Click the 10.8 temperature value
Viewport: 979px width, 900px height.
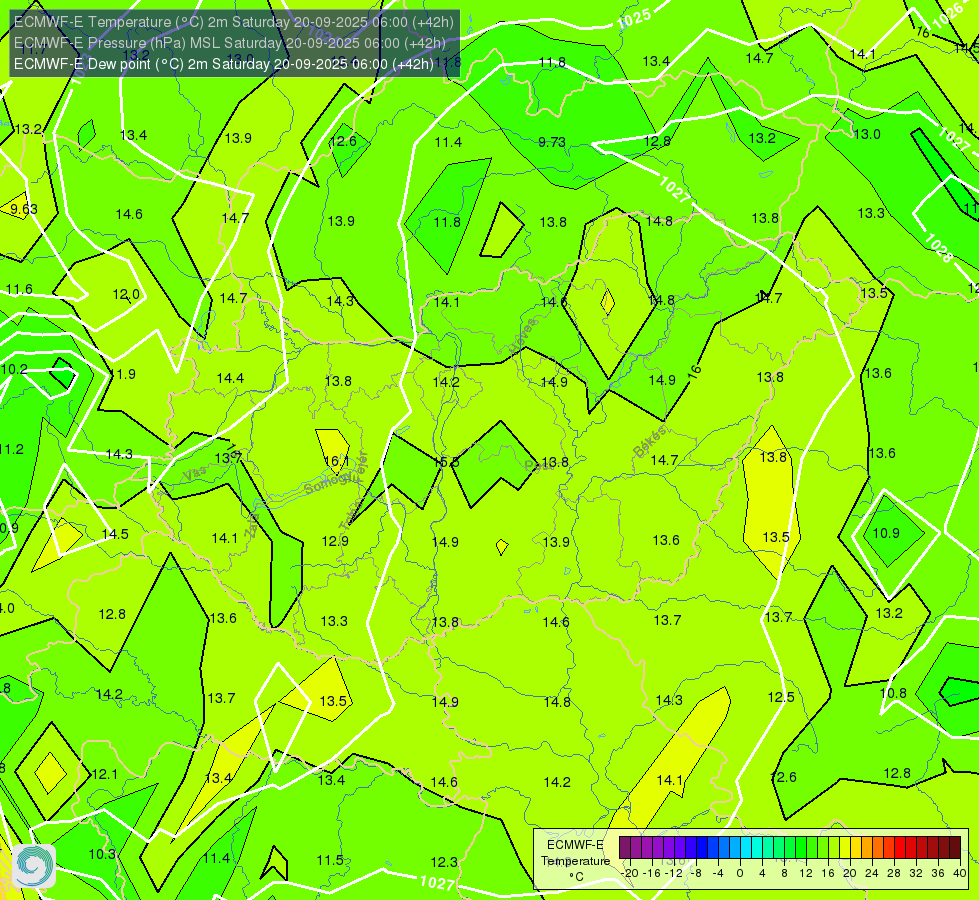coord(893,693)
